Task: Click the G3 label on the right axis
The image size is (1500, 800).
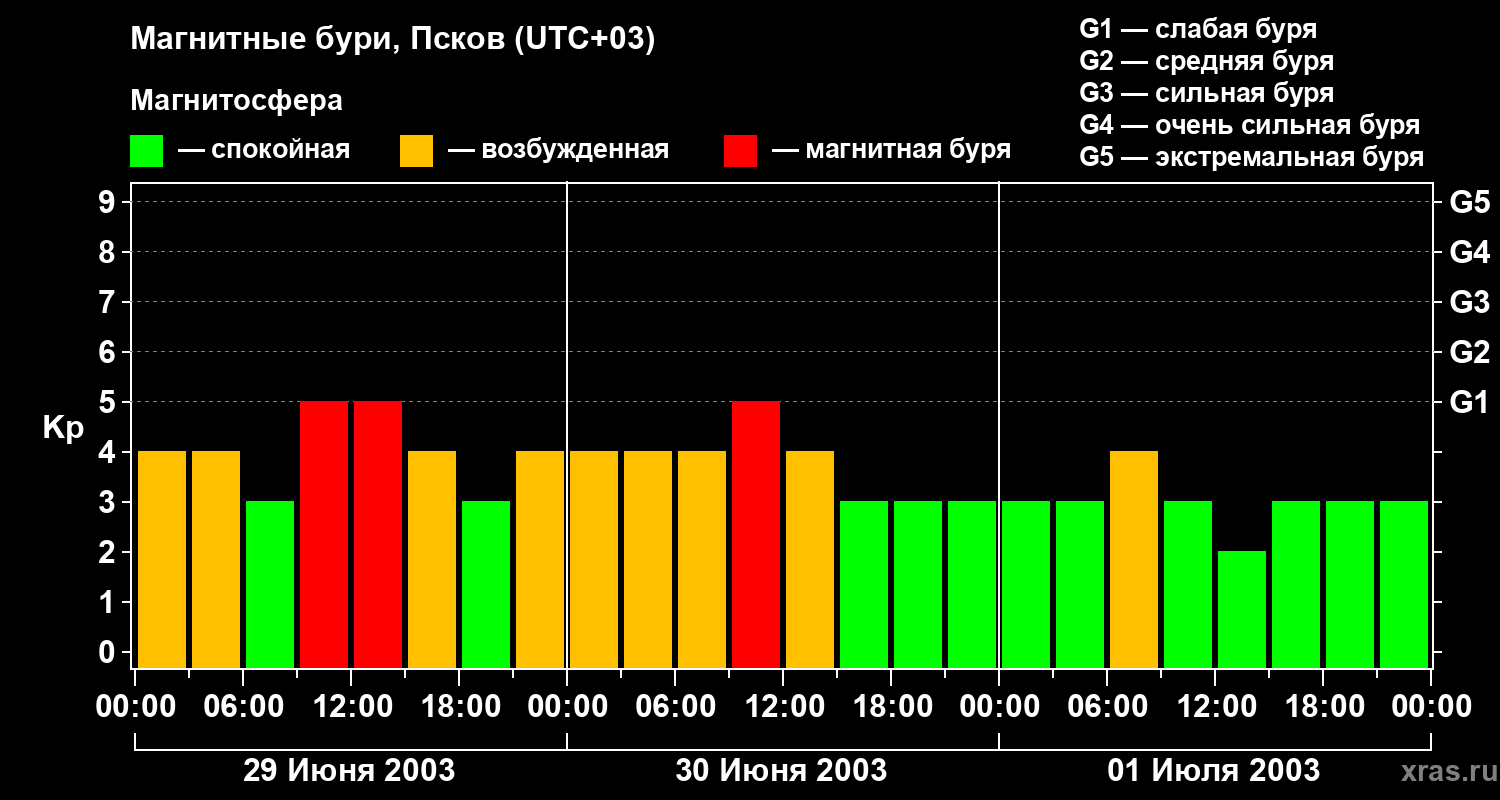Action: tap(1469, 302)
